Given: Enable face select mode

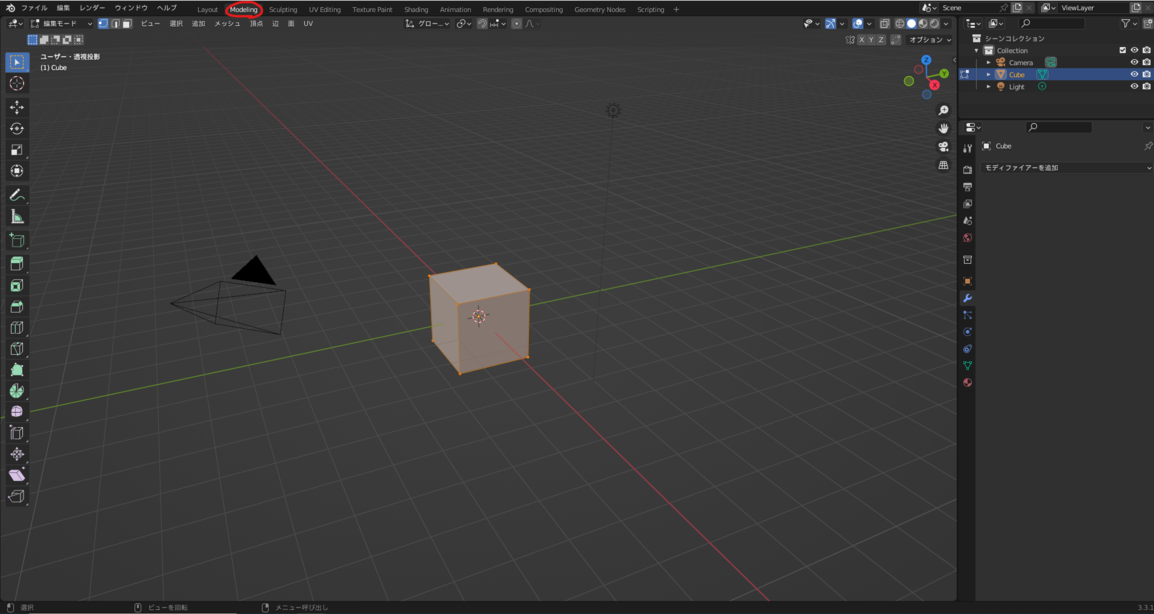Looking at the screenshot, I should (127, 24).
